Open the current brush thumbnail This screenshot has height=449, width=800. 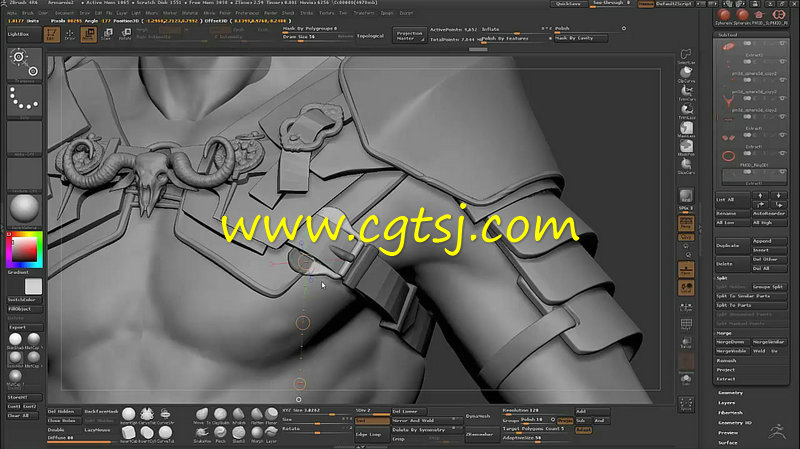pos(24,64)
